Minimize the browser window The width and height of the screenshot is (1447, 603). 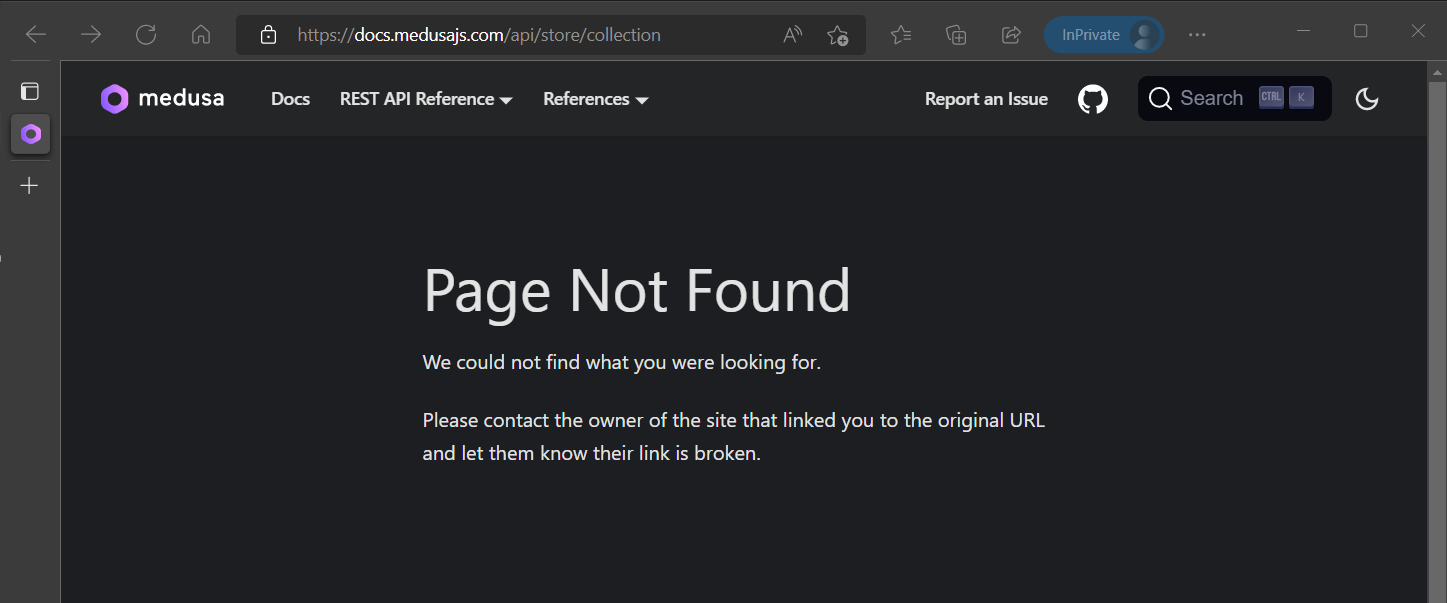point(1303,31)
